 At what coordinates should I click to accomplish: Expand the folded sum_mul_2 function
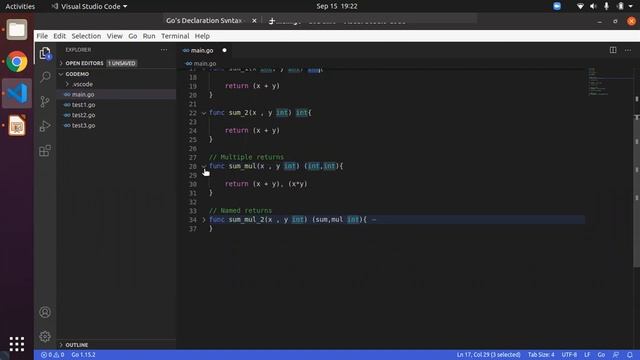(204, 220)
